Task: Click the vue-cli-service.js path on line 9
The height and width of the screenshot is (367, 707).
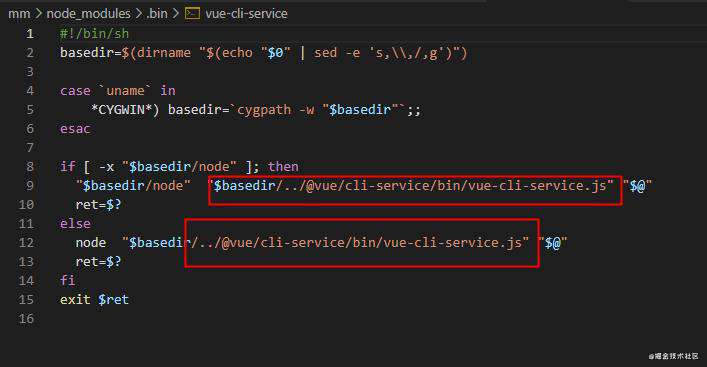Action: point(411,185)
